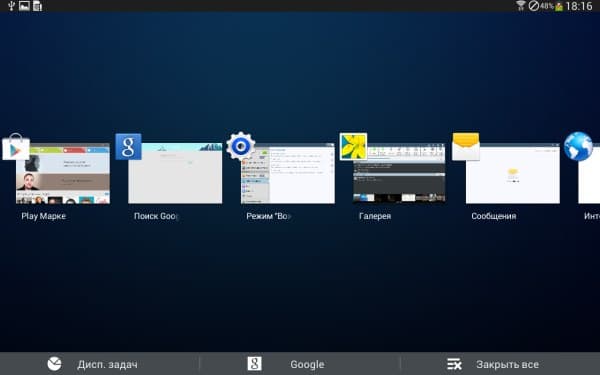Open the Messages preview thumbnail
Screen dimensions: 600x375
pyautogui.click(x=513, y=174)
